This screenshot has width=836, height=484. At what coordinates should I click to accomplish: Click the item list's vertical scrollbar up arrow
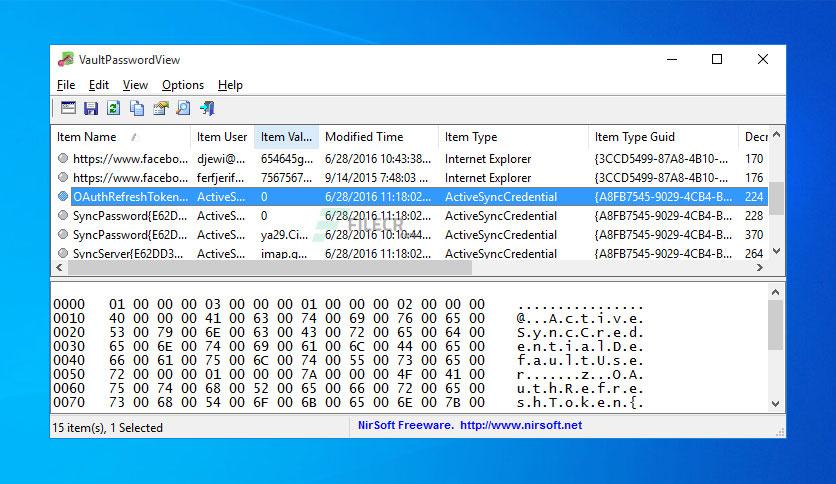point(776,135)
